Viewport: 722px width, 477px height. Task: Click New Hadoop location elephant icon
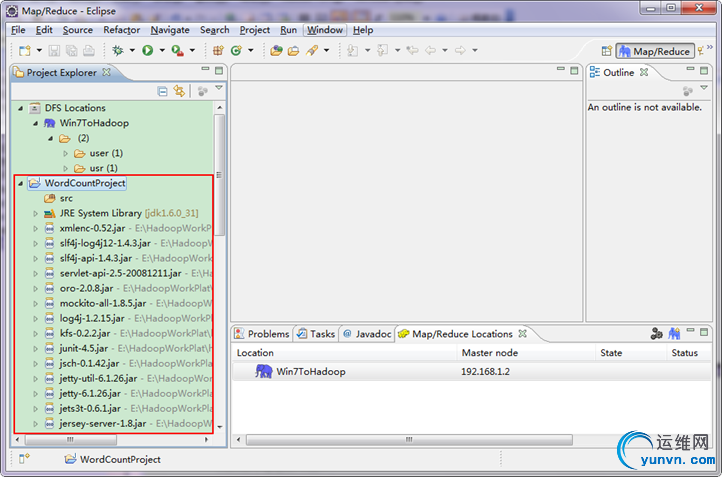pos(674,334)
